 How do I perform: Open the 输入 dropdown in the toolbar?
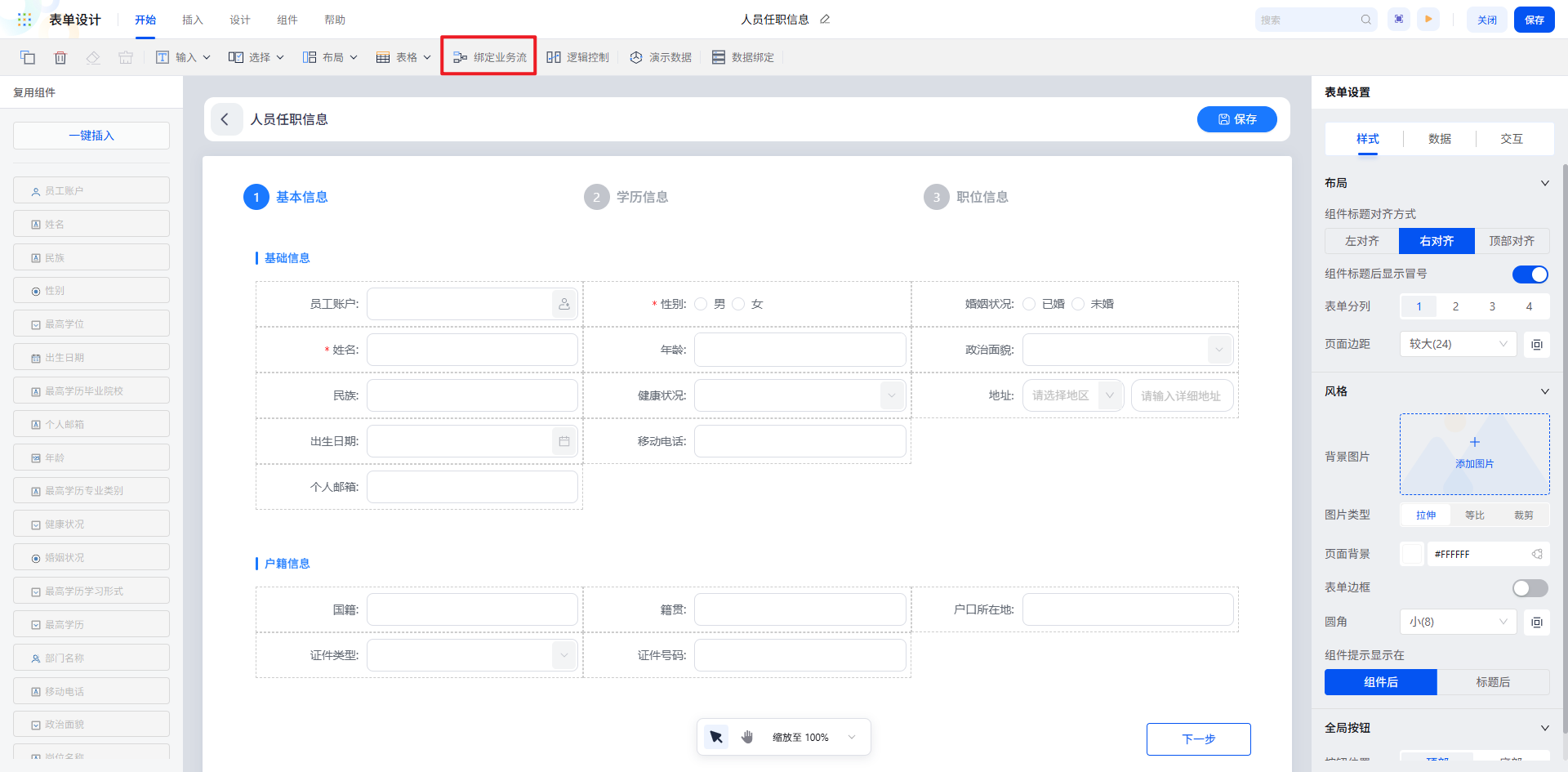point(184,57)
